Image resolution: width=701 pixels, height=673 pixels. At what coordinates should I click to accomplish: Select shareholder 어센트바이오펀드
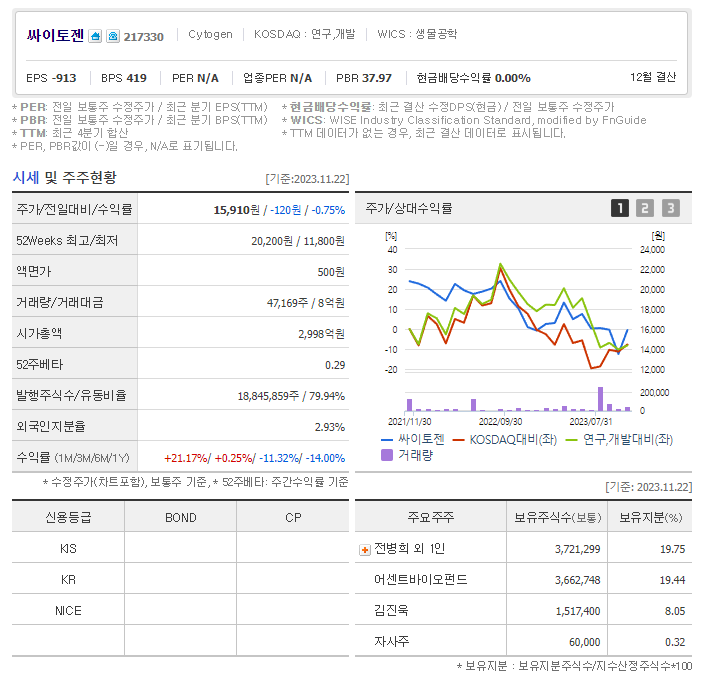[x=421, y=580]
